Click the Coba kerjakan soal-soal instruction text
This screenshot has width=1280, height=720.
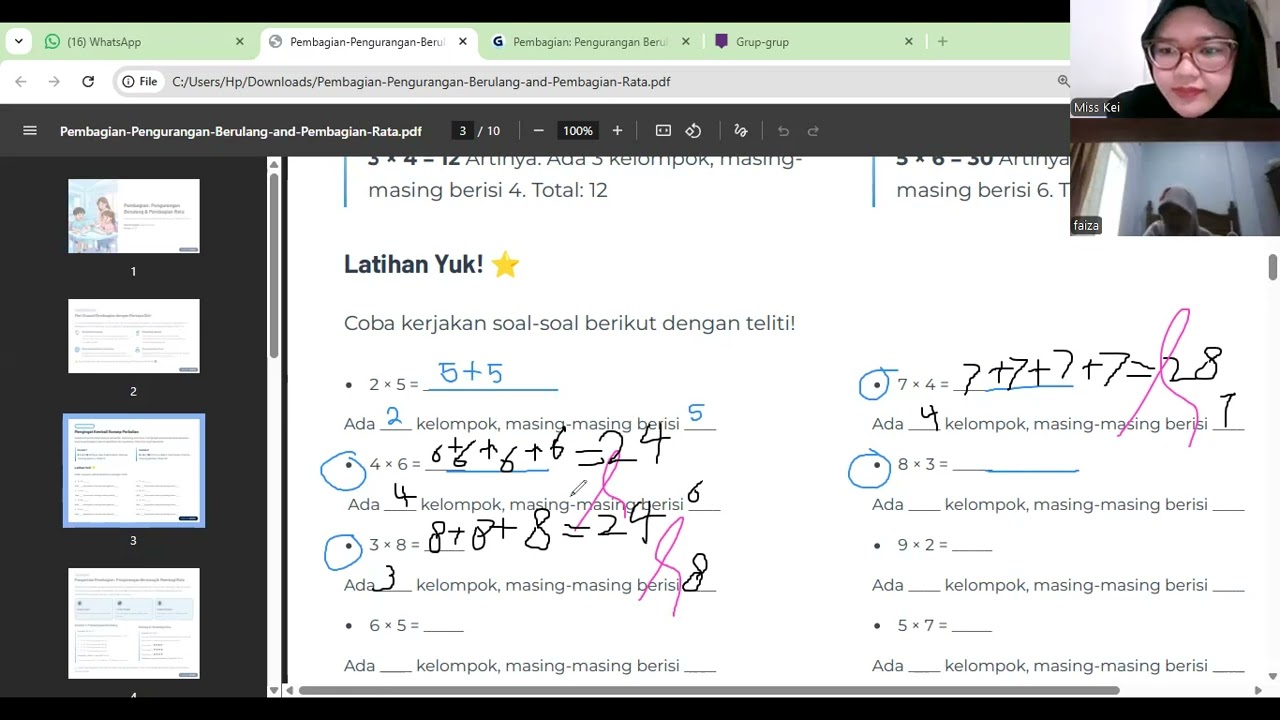coord(570,323)
